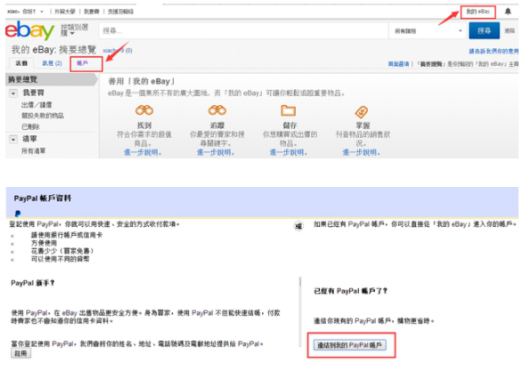
Task: Select 所有清單 in the sidebar
Action: tap(33, 151)
